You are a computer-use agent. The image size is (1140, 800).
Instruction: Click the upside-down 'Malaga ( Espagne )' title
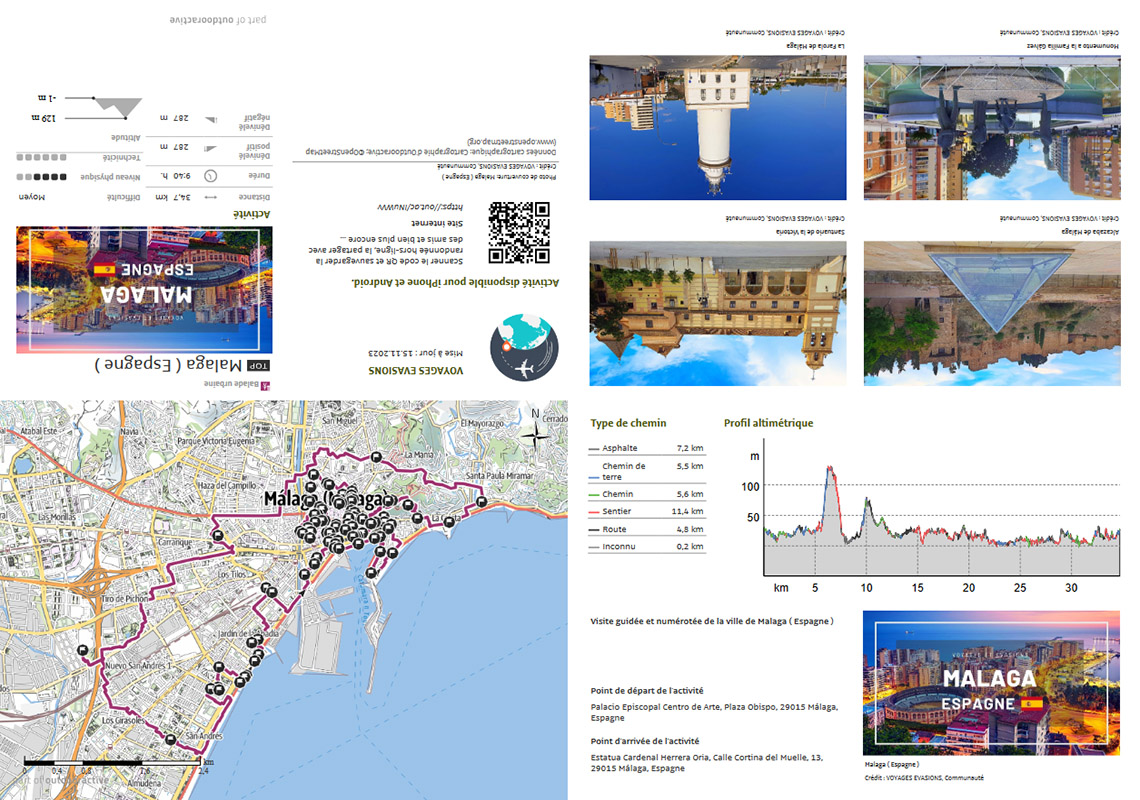[x=169, y=364]
